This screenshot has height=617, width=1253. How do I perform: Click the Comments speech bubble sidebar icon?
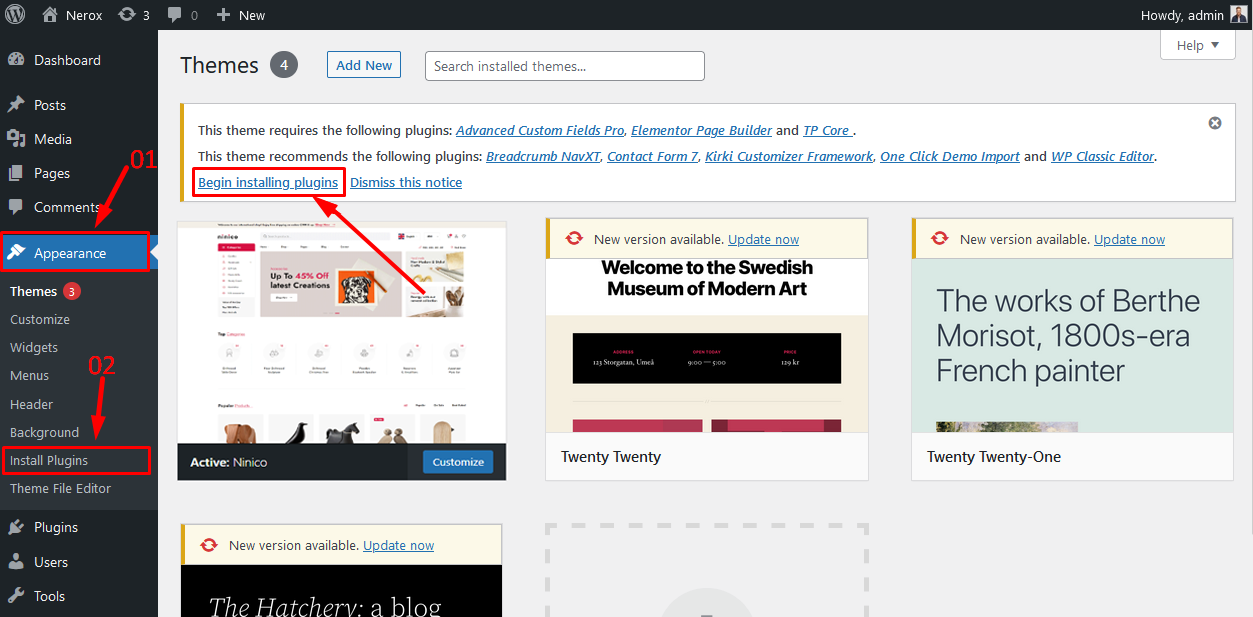pyautogui.click(x=16, y=207)
